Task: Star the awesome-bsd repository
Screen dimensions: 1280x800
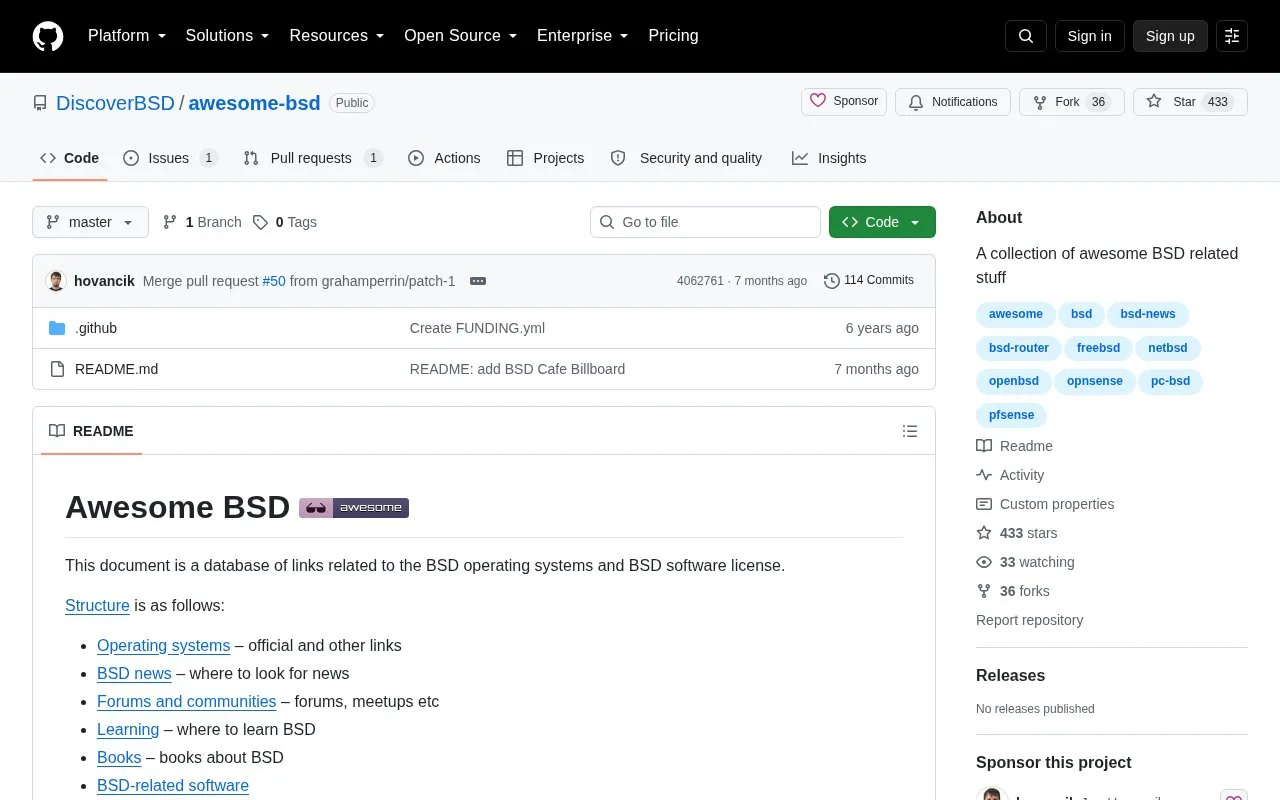Action: click(1190, 102)
